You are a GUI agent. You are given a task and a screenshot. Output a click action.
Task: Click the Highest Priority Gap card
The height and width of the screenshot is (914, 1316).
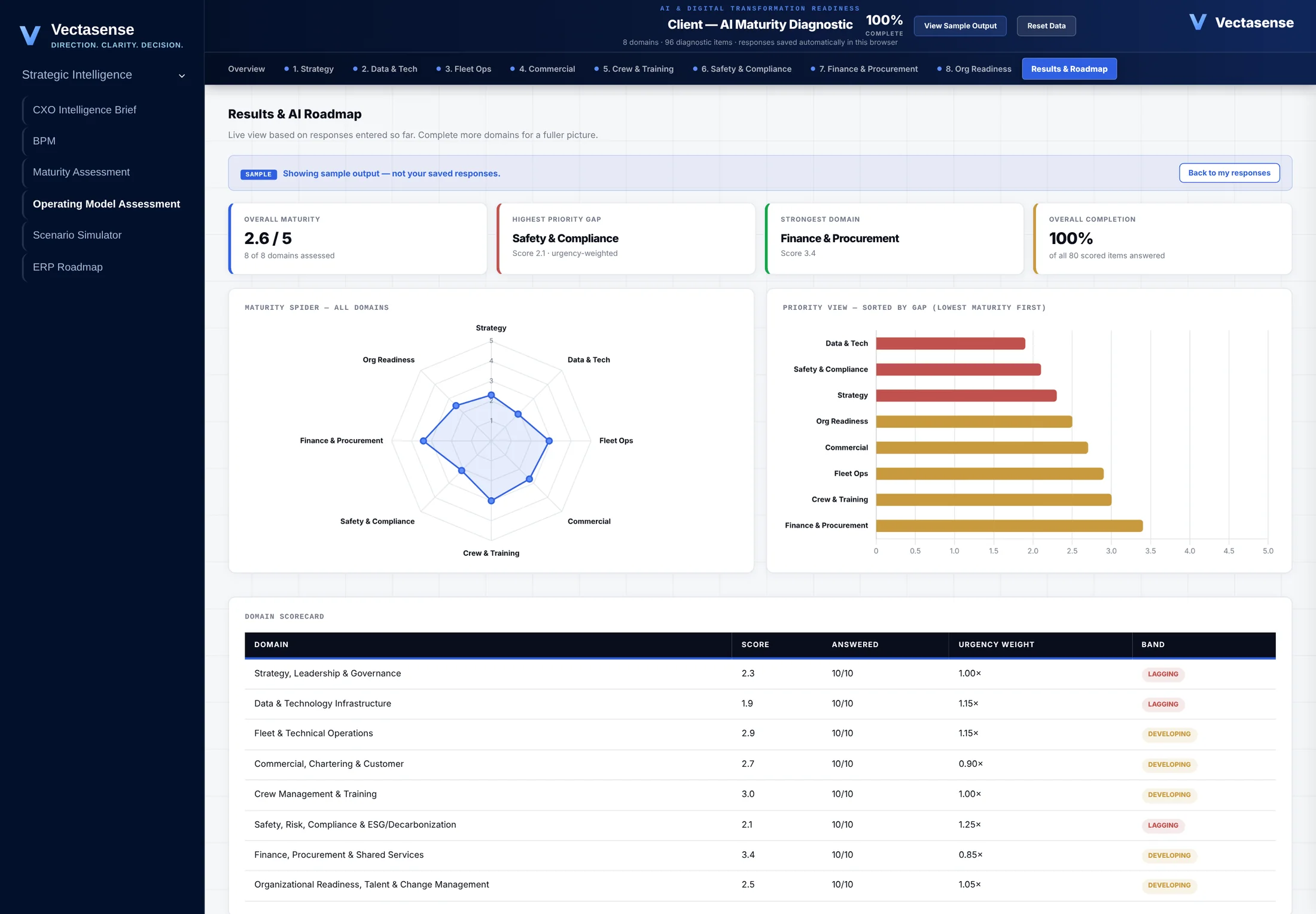626,239
